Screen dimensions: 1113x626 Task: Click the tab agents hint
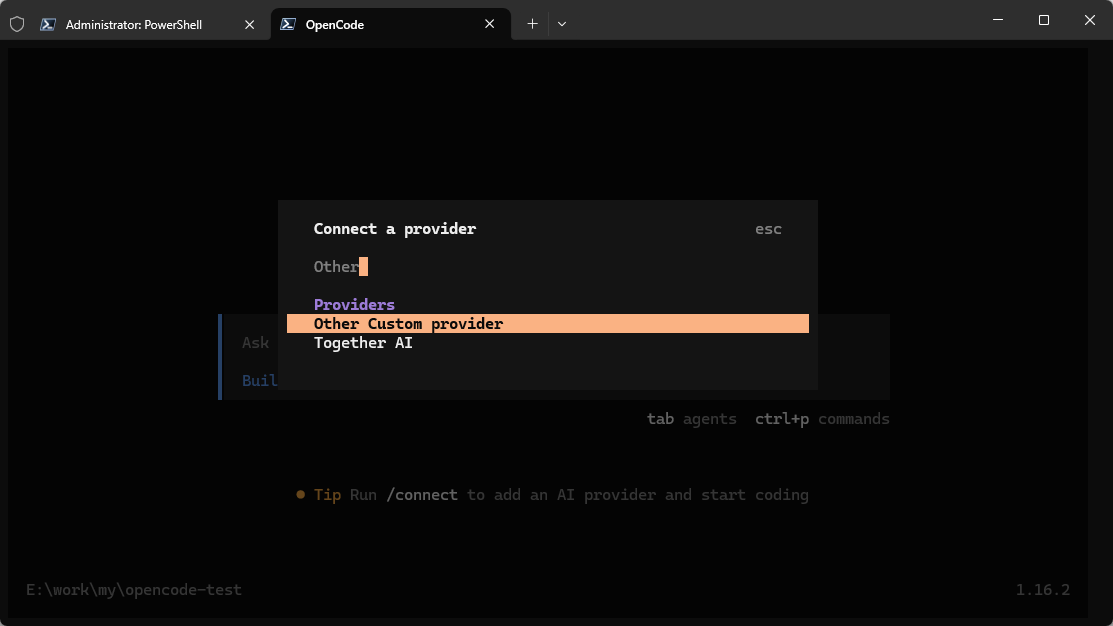[x=691, y=419]
